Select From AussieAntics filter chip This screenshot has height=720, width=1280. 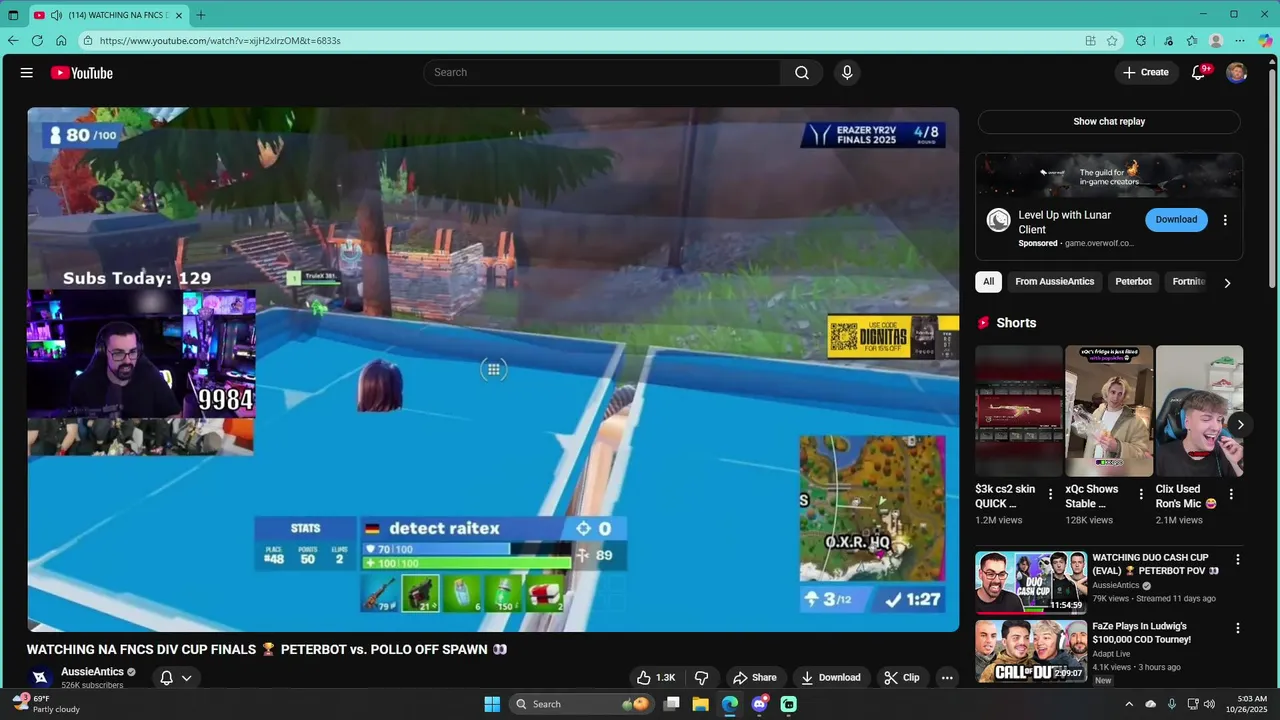click(1055, 282)
